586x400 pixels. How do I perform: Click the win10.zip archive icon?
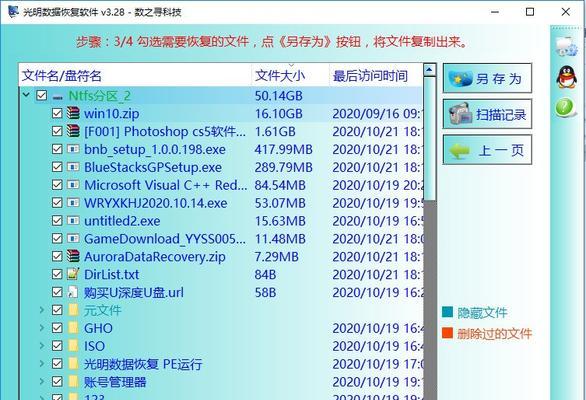[73, 113]
